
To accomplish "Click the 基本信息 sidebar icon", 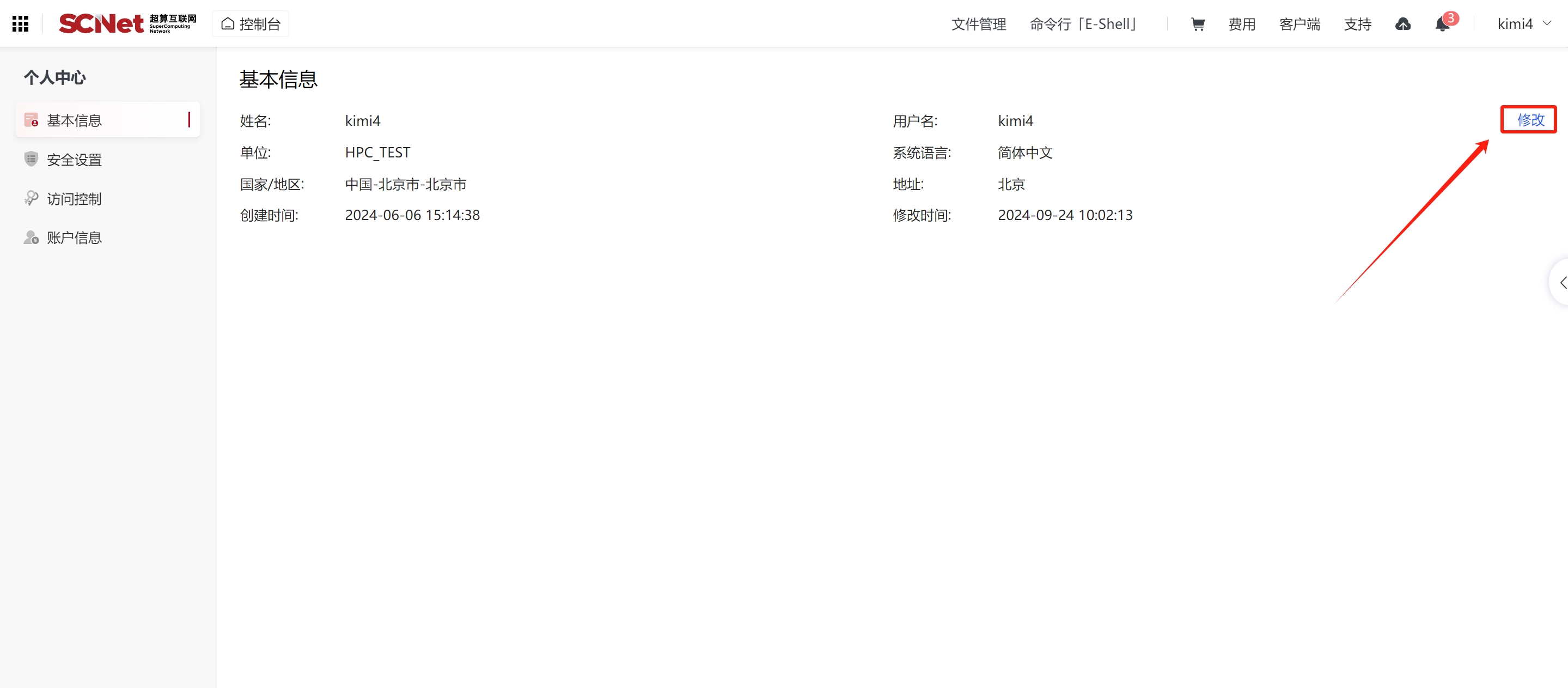I will [x=31, y=120].
